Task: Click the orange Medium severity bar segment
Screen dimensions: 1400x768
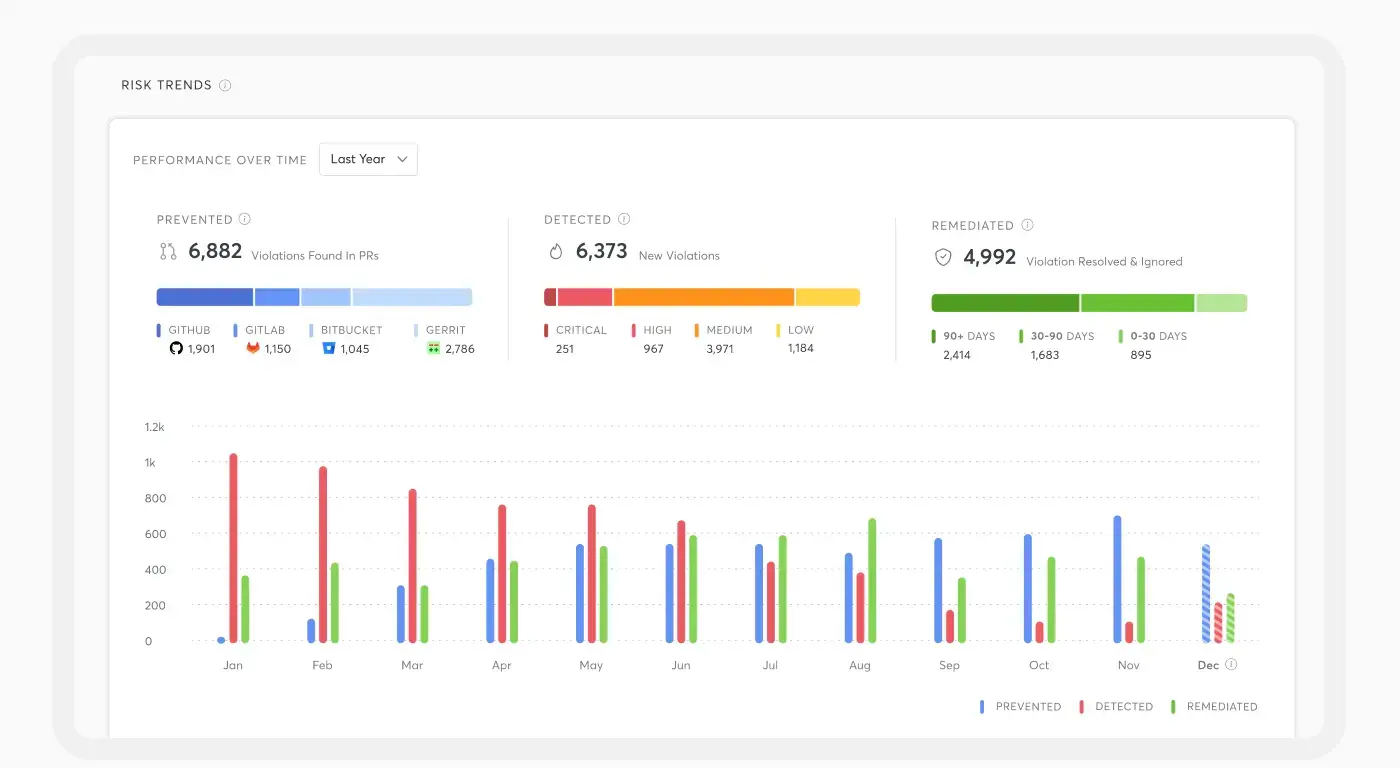Action: (x=703, y=297)
